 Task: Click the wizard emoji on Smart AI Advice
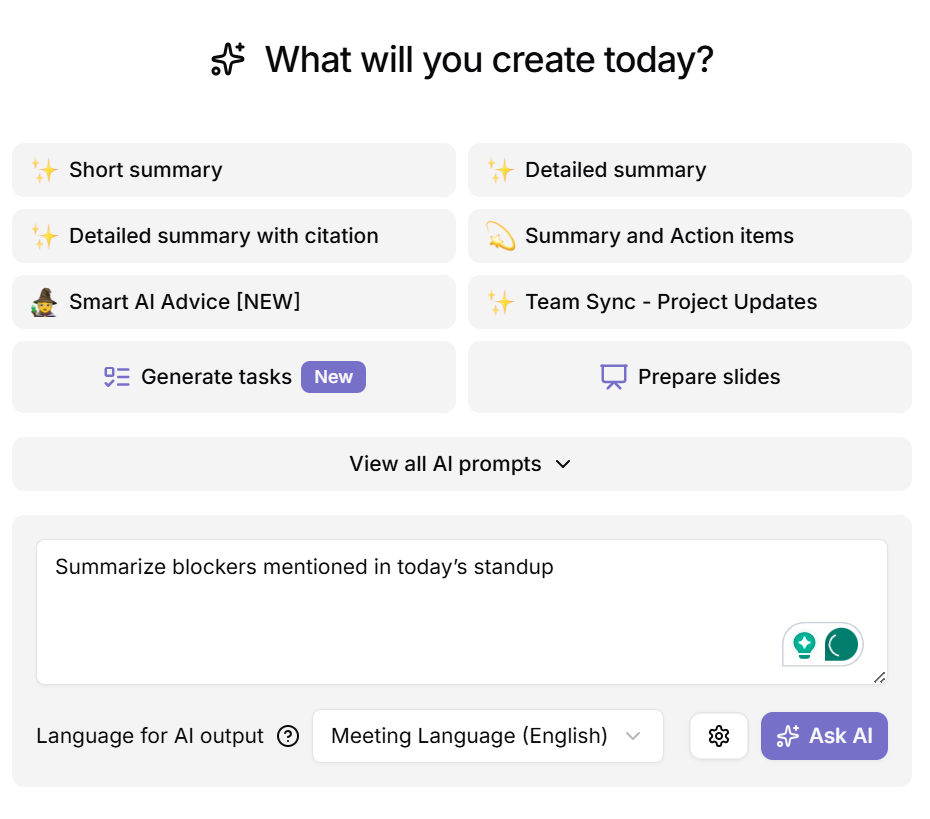point(44,302)
